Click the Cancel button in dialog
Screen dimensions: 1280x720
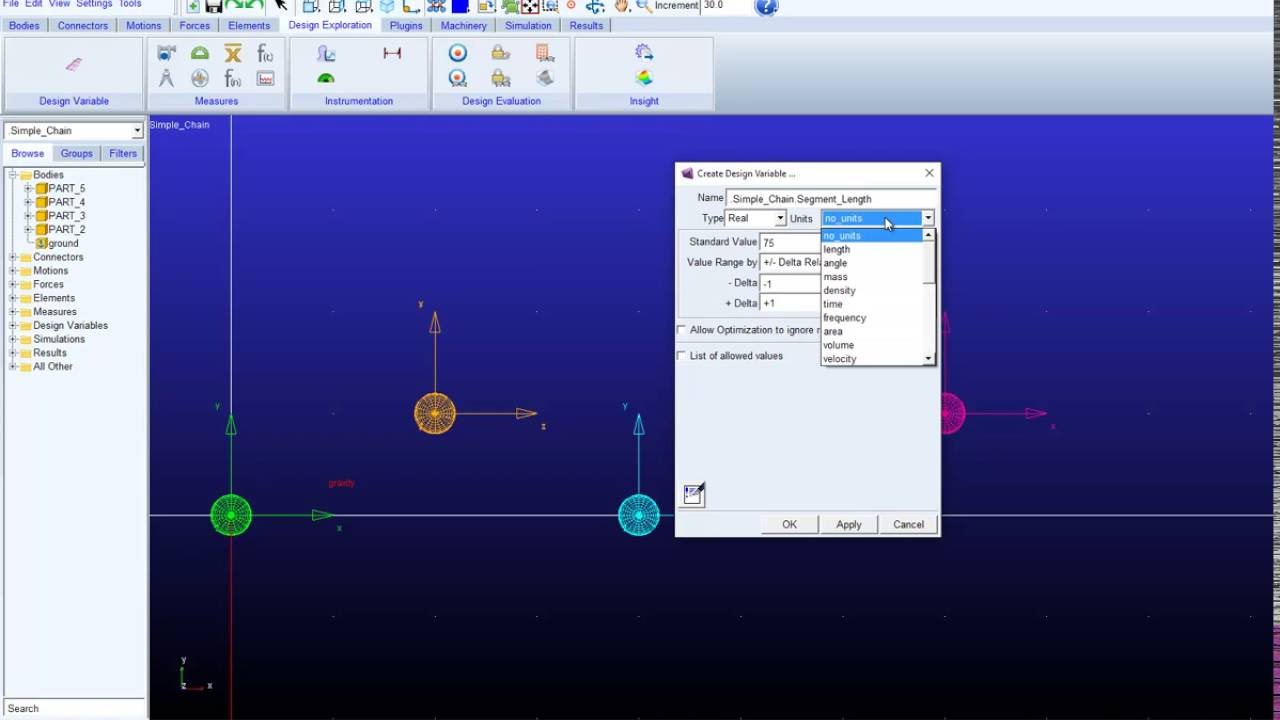908,525
